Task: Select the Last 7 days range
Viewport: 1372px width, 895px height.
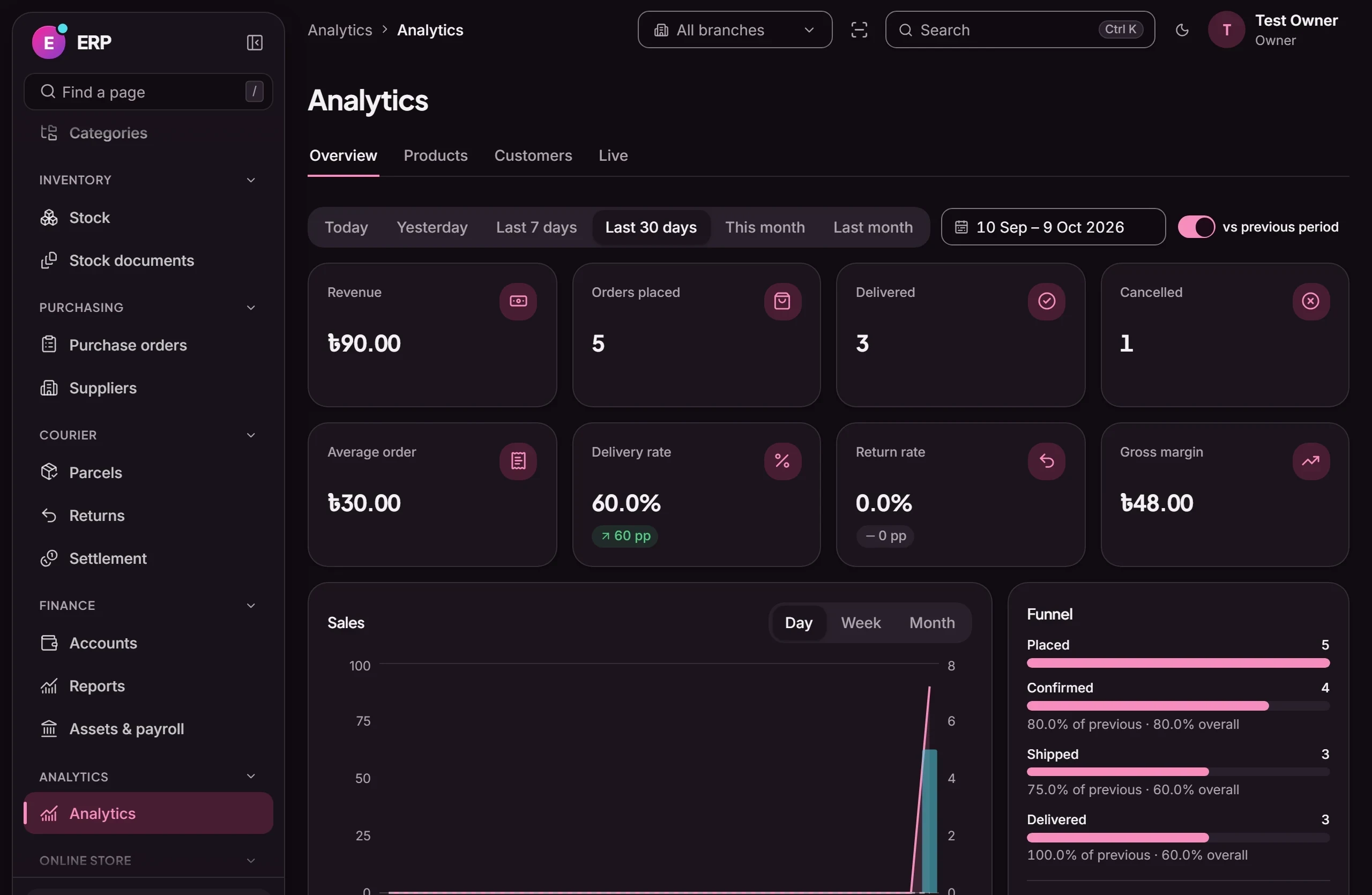Action: click(x=536, y=228)
